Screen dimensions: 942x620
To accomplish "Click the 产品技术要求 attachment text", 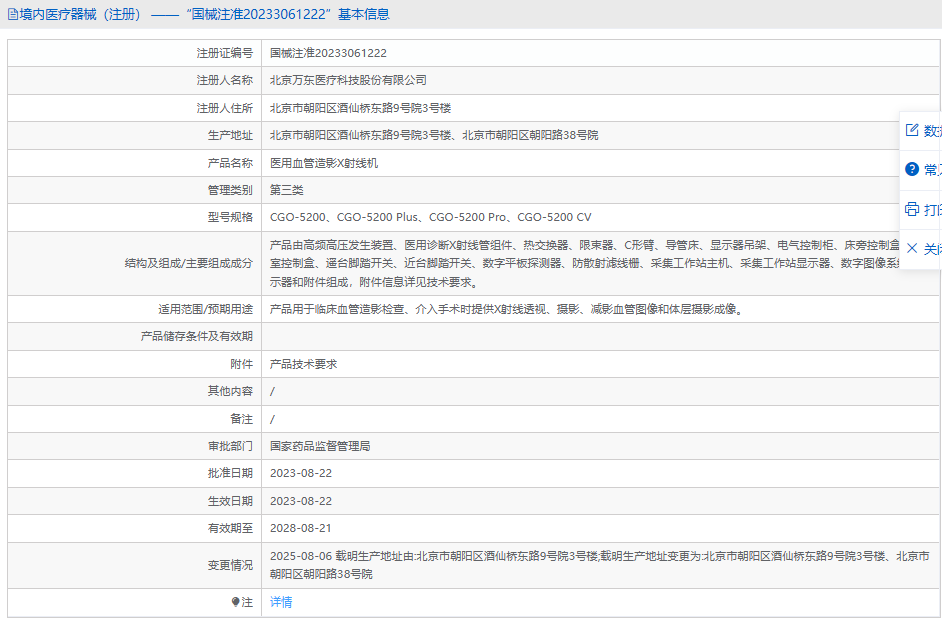I will click(x=303, y=364).
